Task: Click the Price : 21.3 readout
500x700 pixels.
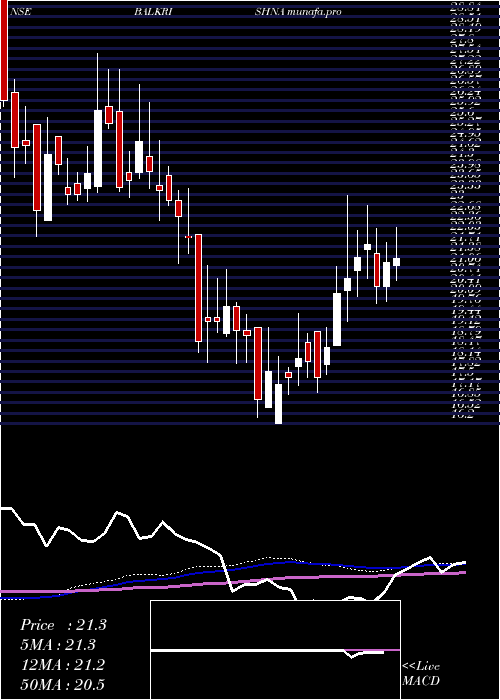Action: pos(63,625)
